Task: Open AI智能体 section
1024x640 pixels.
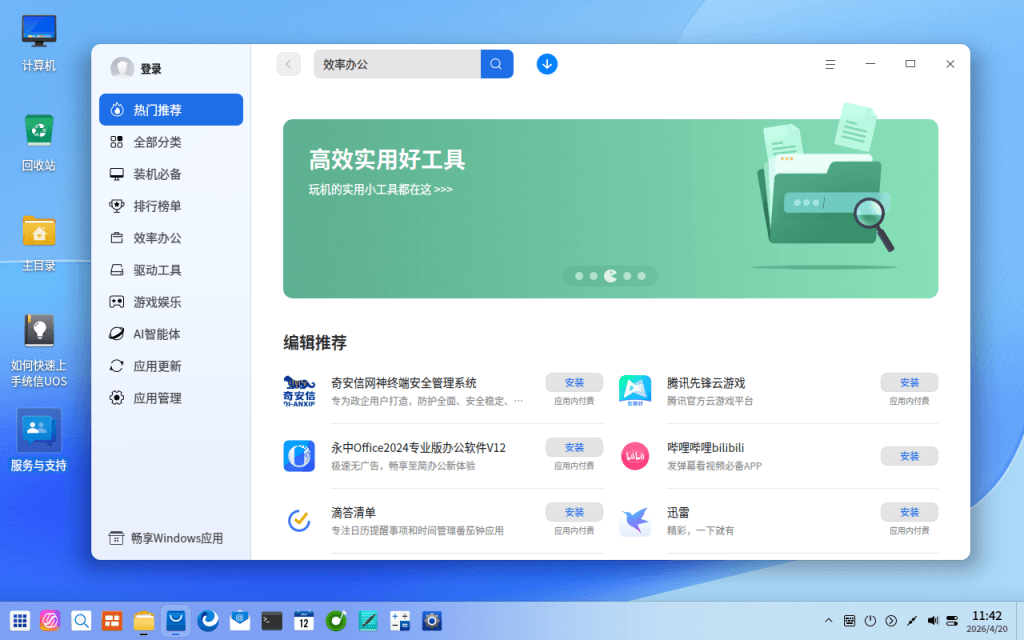Action: pos(171,334)
